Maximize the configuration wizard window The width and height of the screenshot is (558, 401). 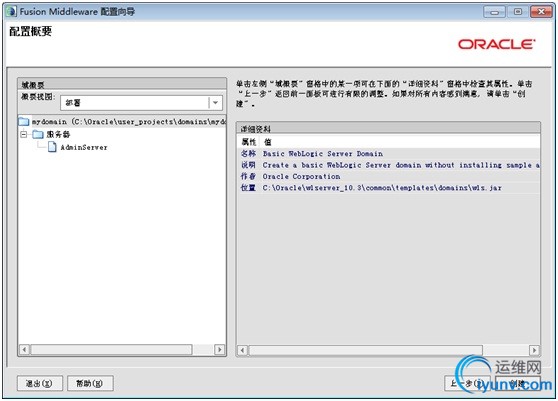tap(518, 12)
